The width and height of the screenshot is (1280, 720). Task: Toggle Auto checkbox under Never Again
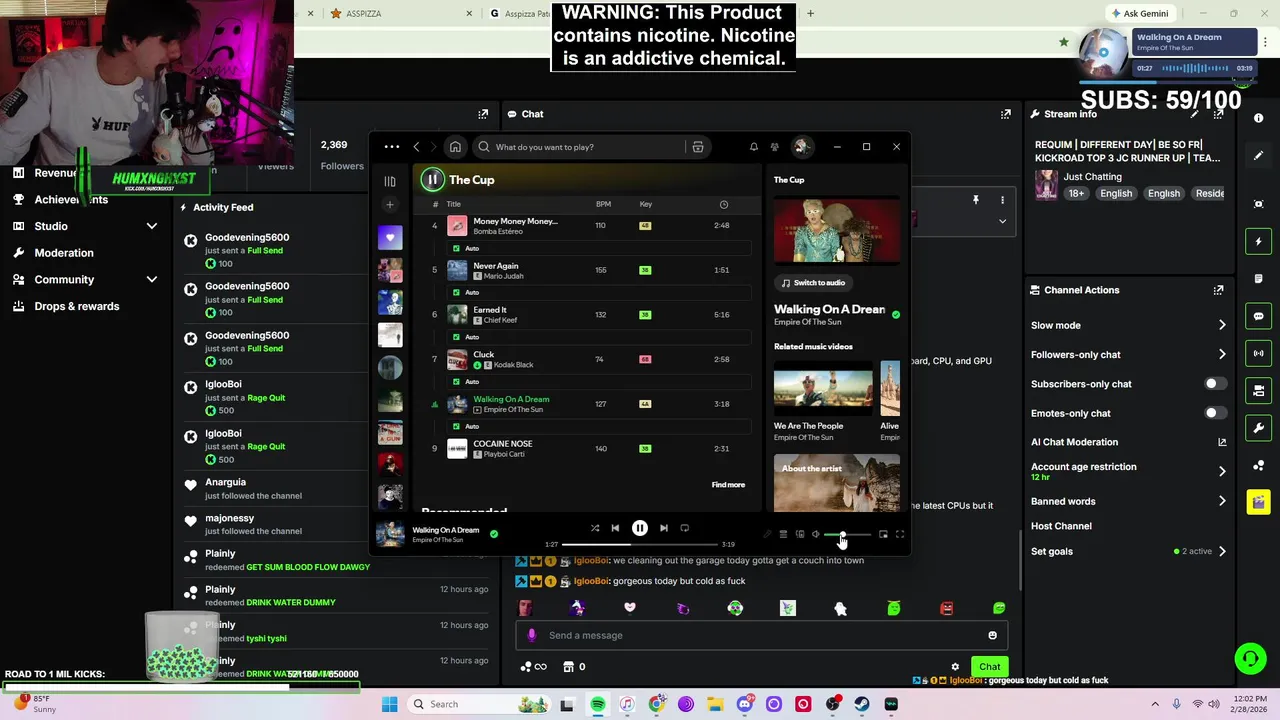(456, 292)
